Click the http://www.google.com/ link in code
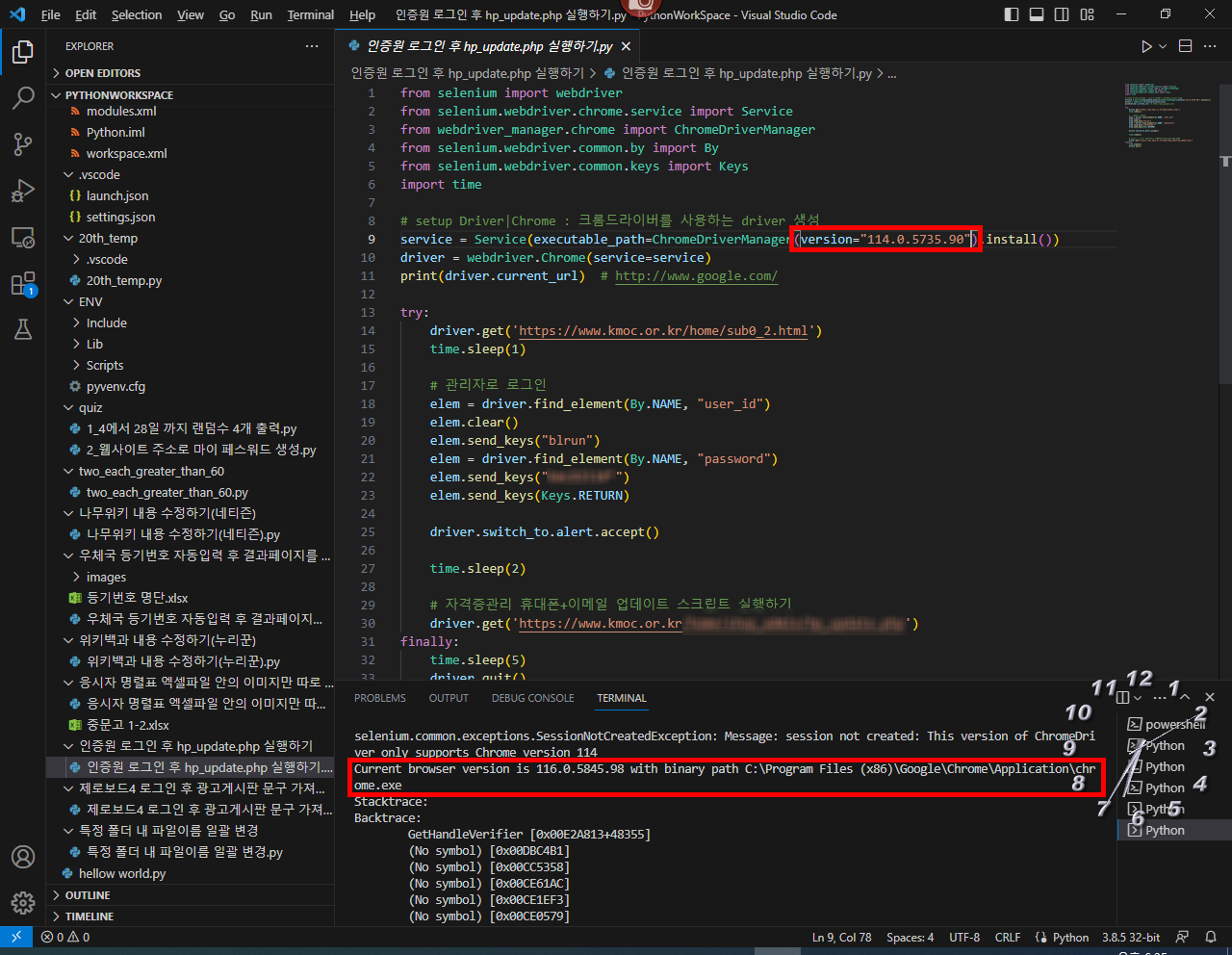1232x955 pixels. (696, 275)
